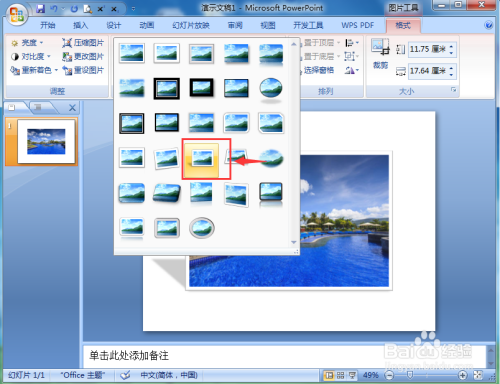Open the WPS PDF tab

click(358, 25)
